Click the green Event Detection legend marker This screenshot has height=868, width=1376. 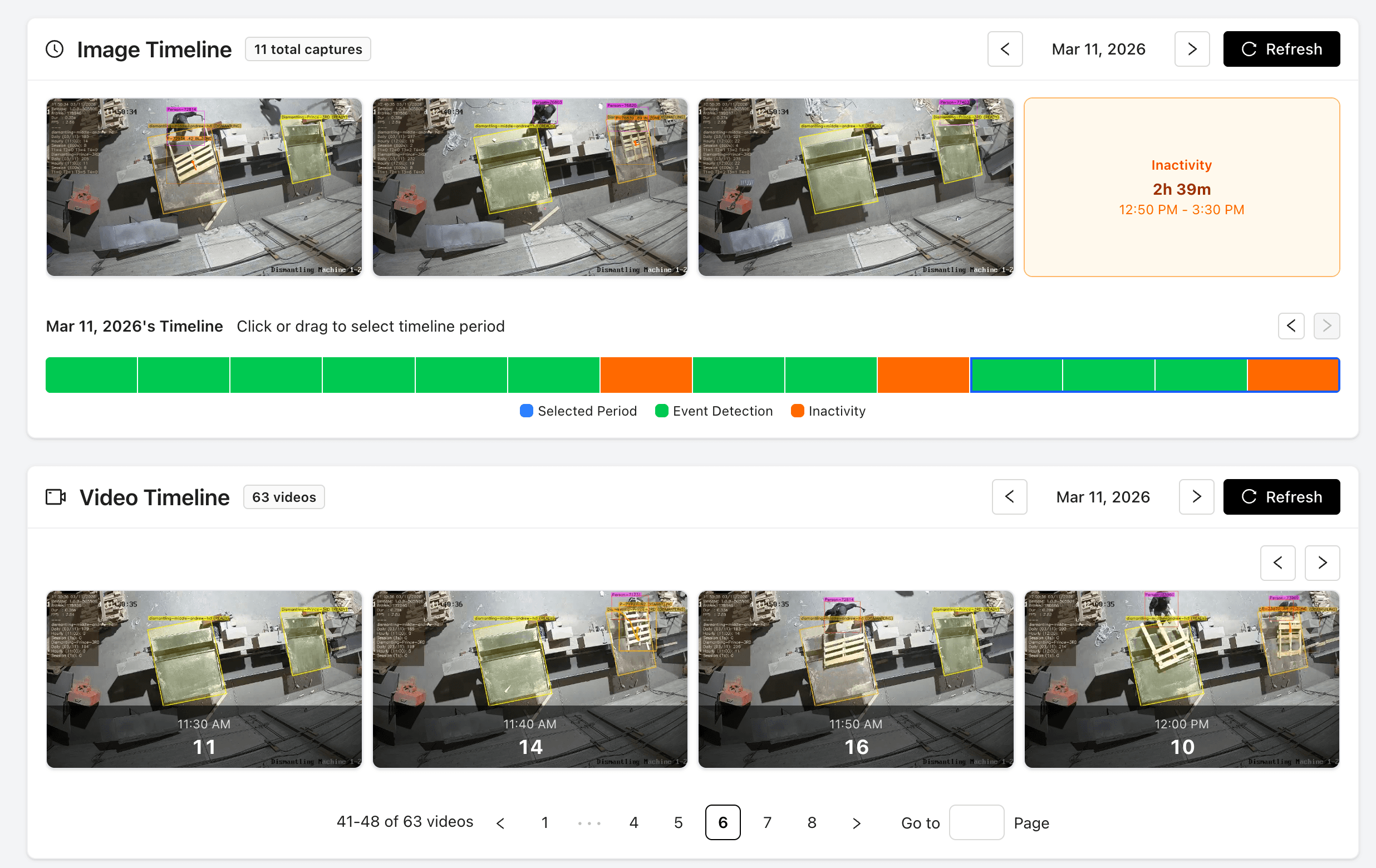[662, 411]
